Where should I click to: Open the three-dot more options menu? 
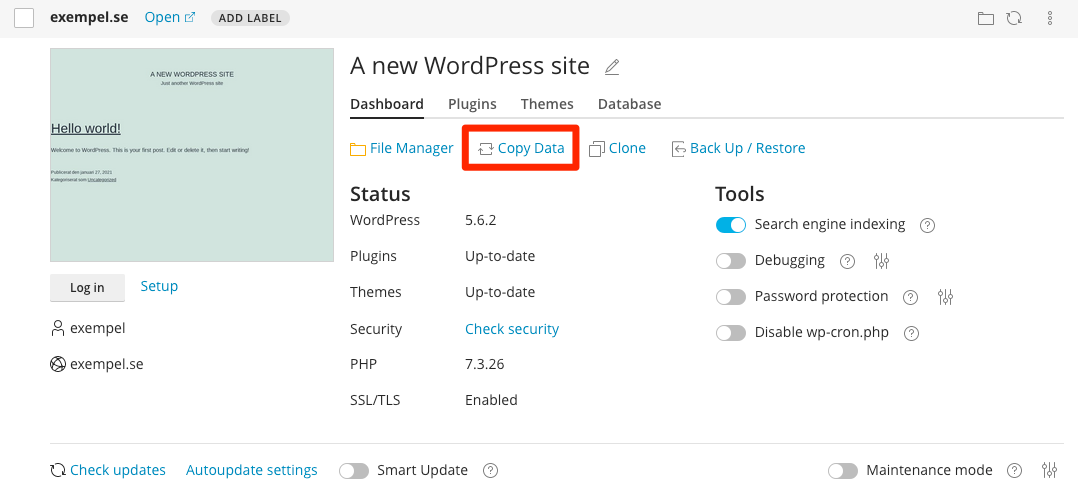[x=1049, y=18]
